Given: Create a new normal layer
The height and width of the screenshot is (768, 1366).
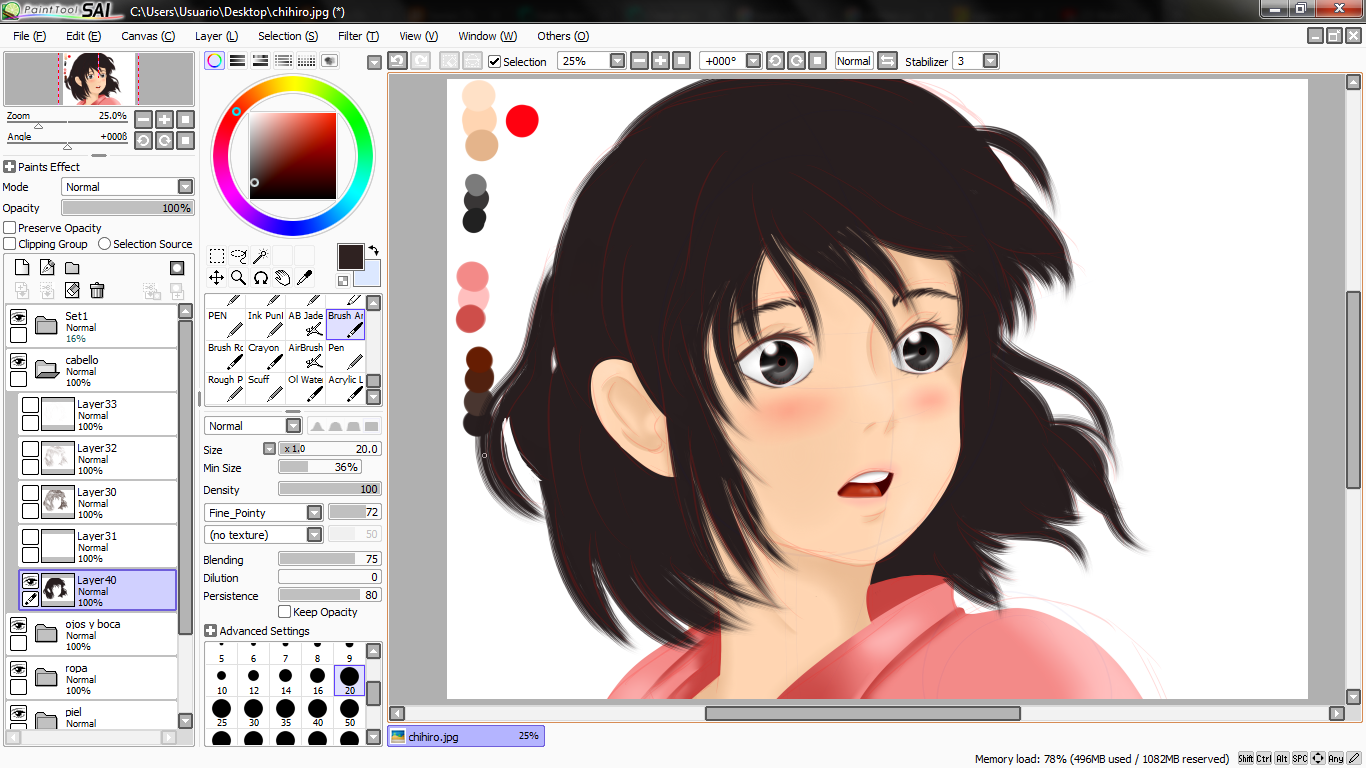Looking at the screenshot, I should (21, 267).
